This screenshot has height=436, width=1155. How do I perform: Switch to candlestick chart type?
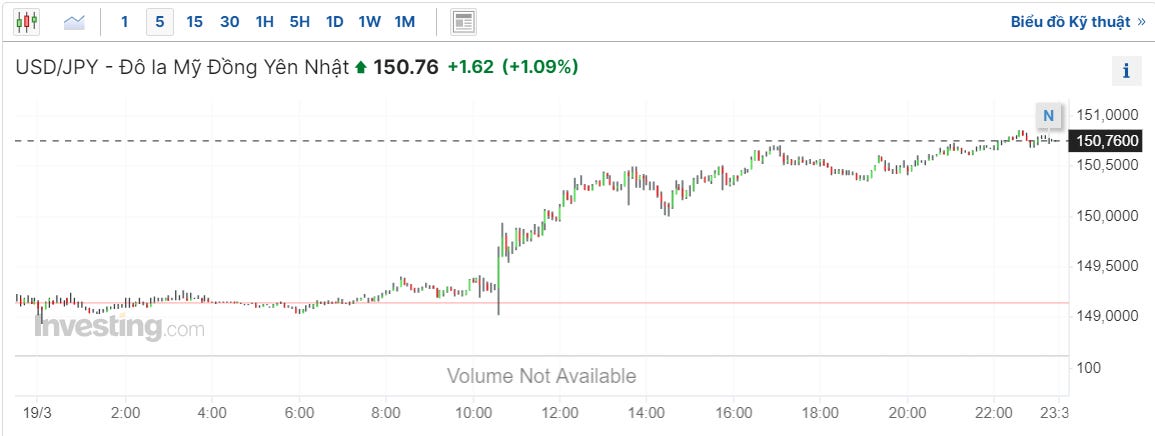[x=26, y=21]
